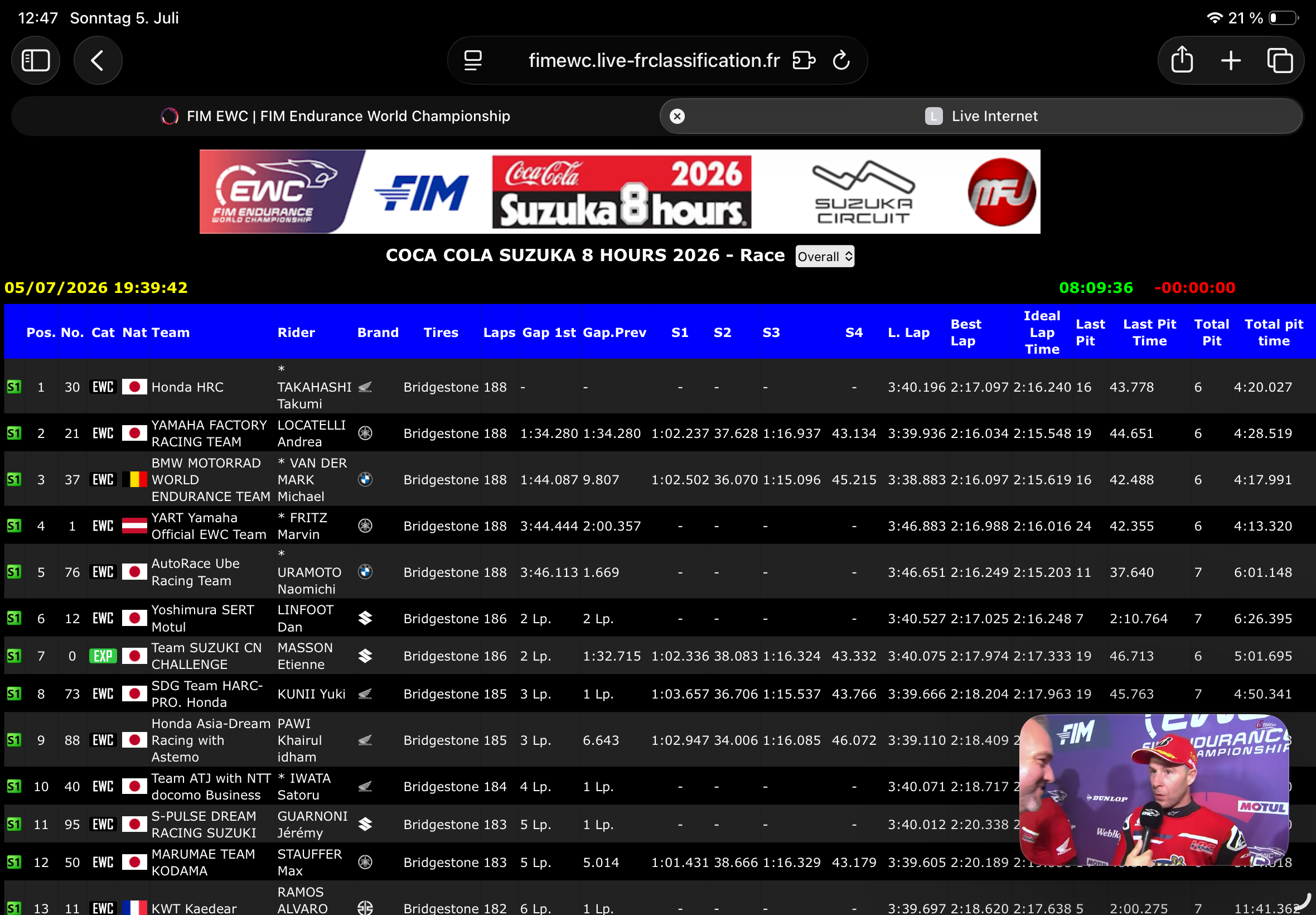
Task: Click the 05/07/2026 19:39:42 timestamp
Action: pyautogui.click(x=96, y=287)
